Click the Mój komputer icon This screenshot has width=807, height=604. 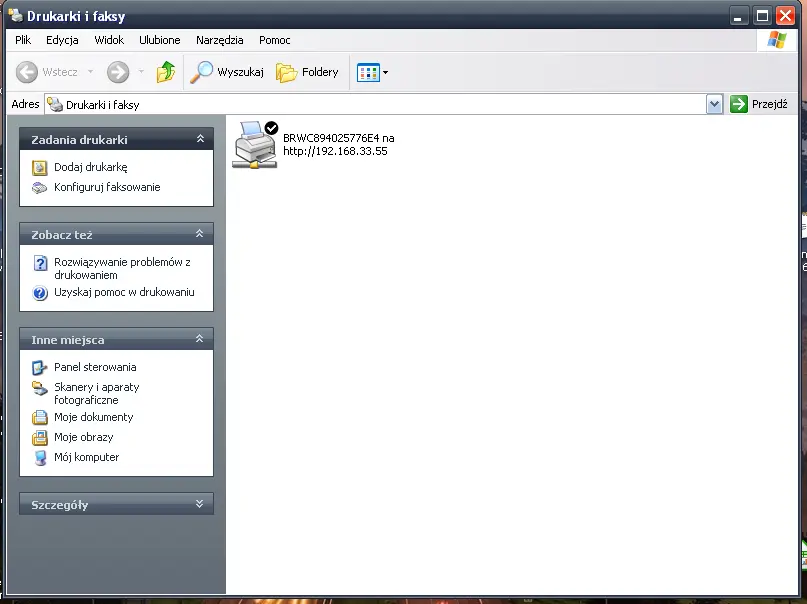click(40, 458)
